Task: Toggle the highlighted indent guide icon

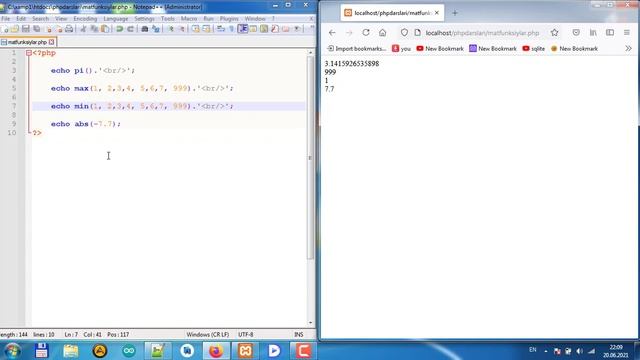Action: point(243,29)
